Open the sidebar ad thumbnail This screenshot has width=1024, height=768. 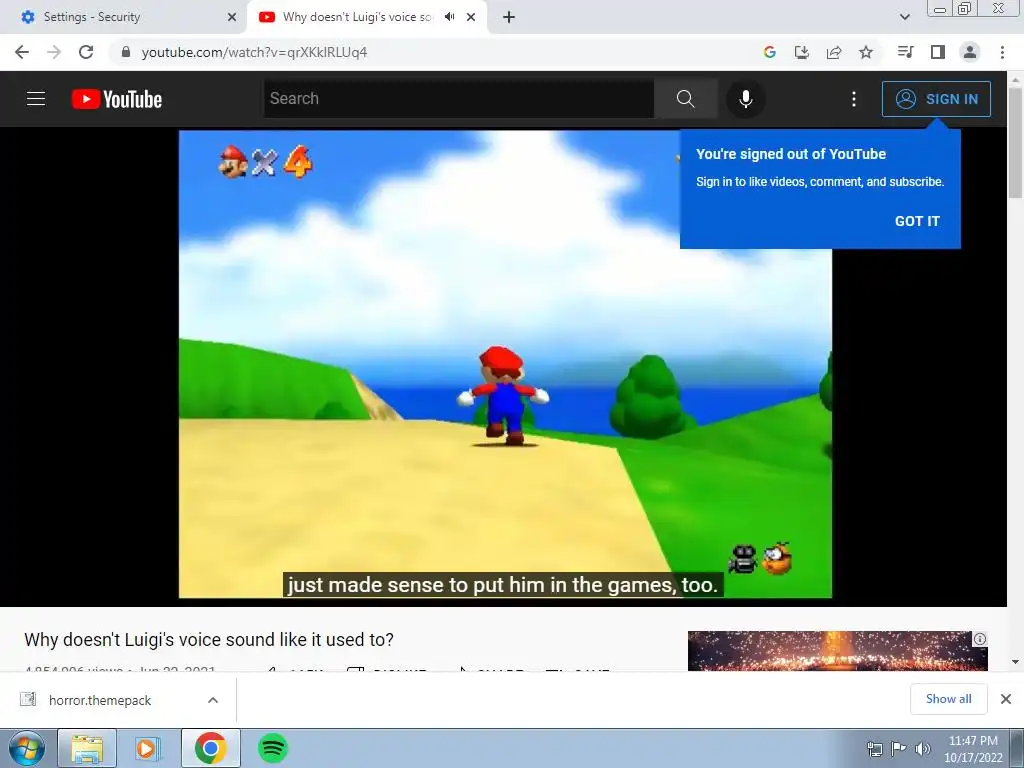(x=837, y=650)
